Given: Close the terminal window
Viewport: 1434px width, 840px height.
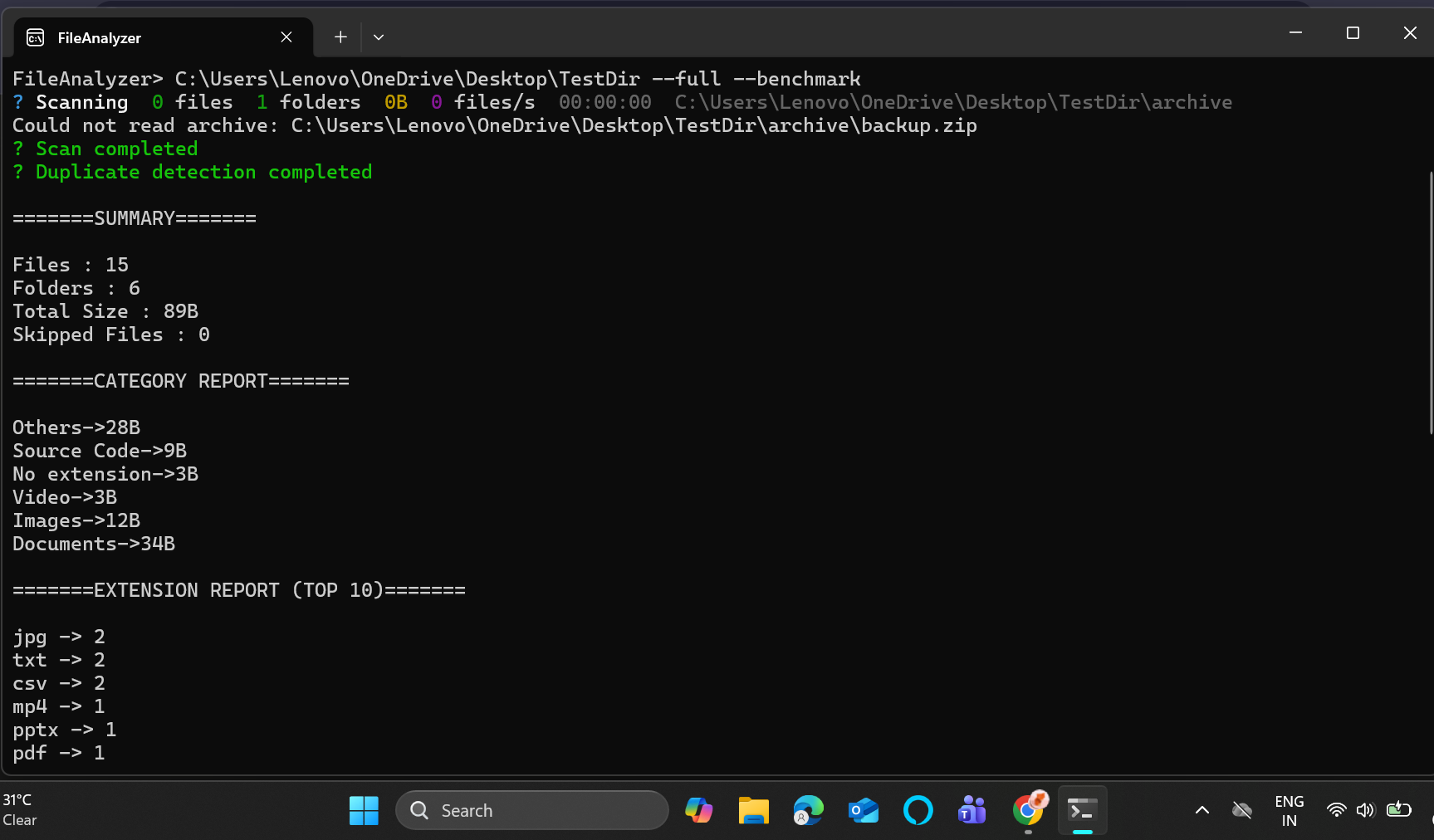Looking at the screenshot, I should click(1409, 33).
